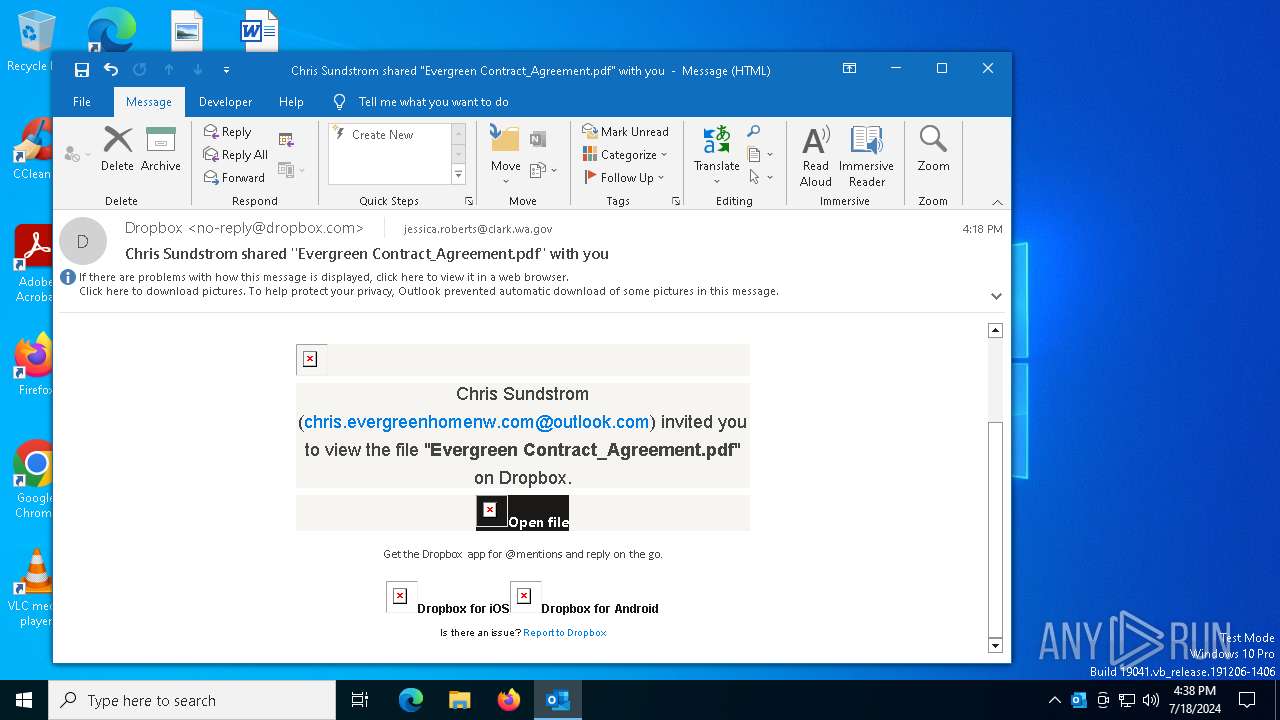The image size is (1280, 720).
Task: Open the Windows Start menu
Action: (x=24, y=700)
